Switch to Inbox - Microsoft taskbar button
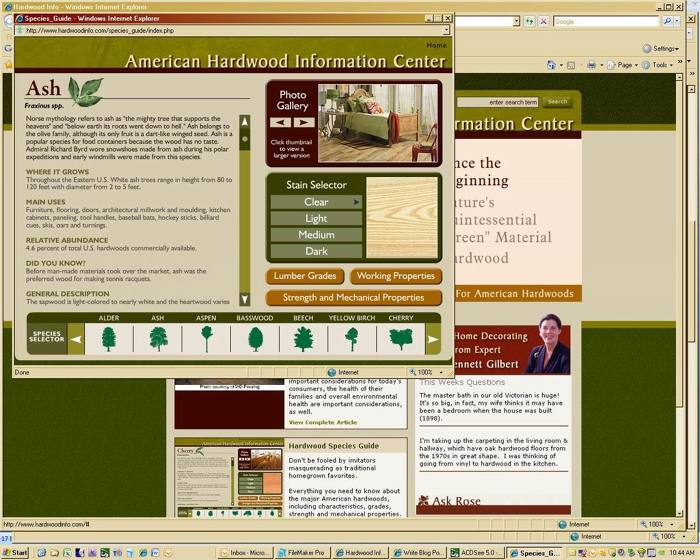The image size is (700, 560). pyautogui.click(x=245, y=553)
